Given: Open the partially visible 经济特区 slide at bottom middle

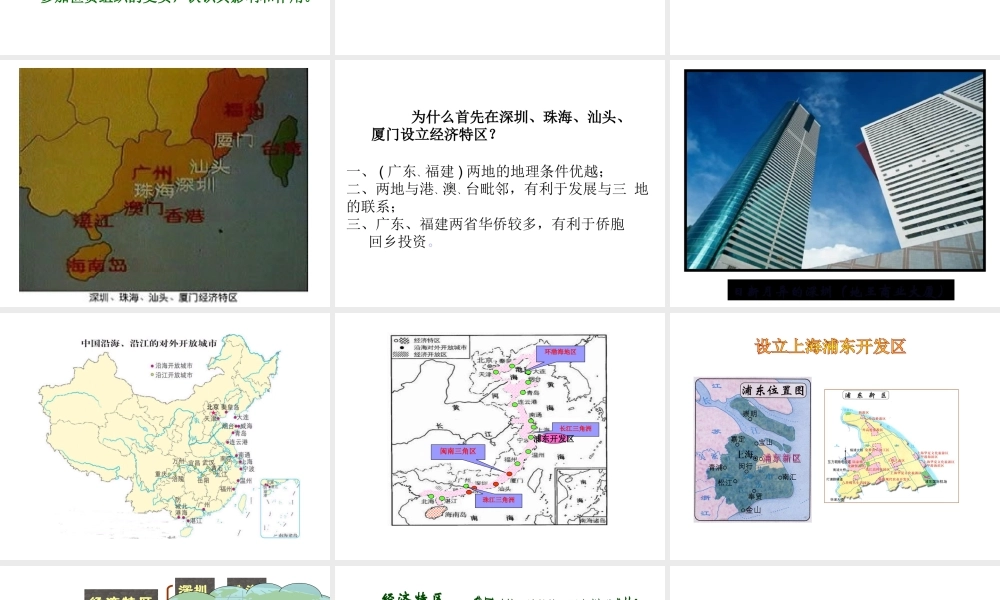Looking at the screenshot, I should pos(499,583).
